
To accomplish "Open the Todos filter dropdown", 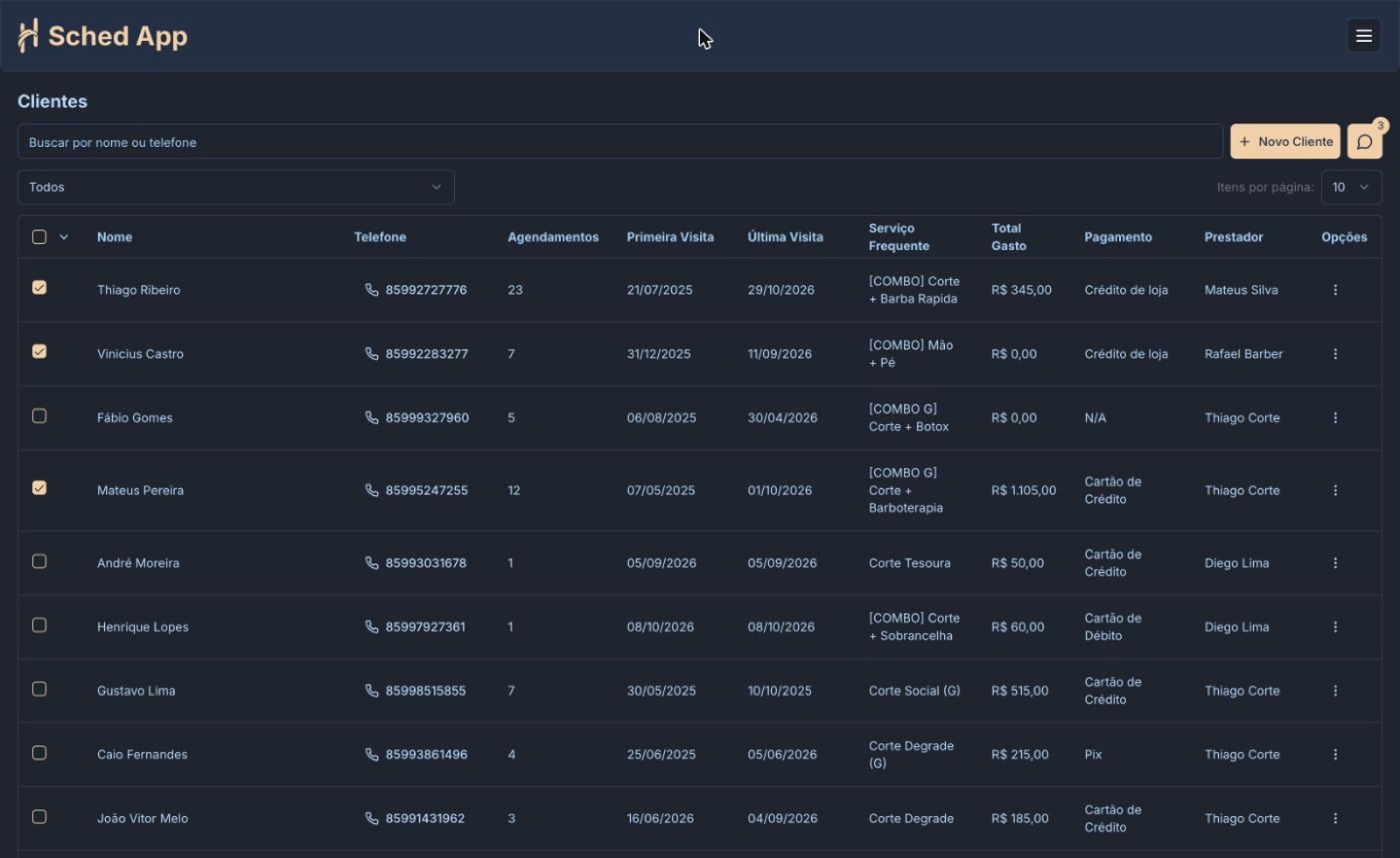I will pos(236,188).
